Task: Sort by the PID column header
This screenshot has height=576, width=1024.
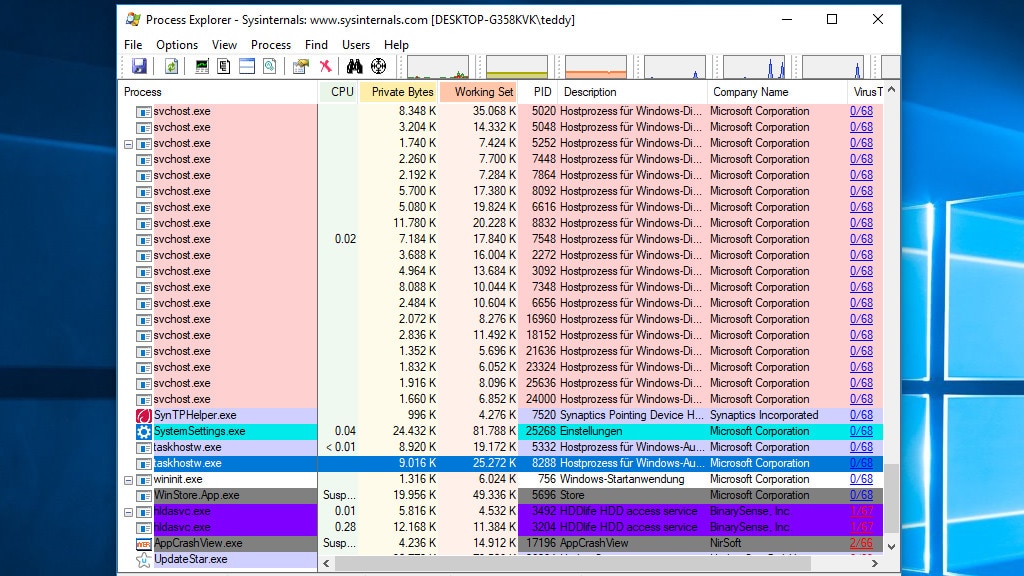Action: pyautogui.click(x=539, y=92)
